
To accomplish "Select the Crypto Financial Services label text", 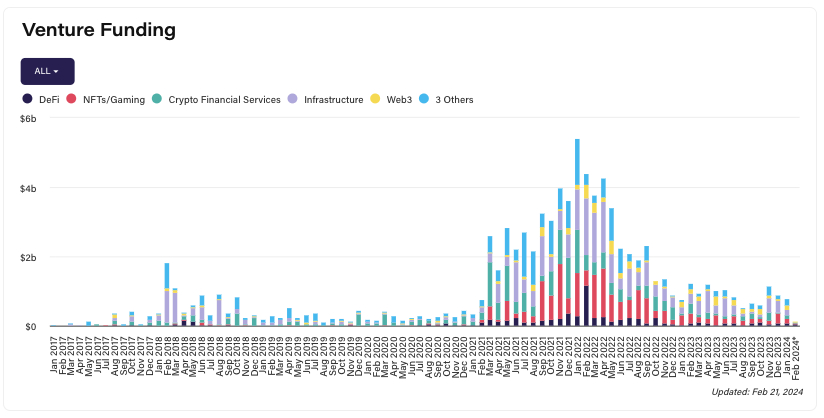I will tap(224, 100).
